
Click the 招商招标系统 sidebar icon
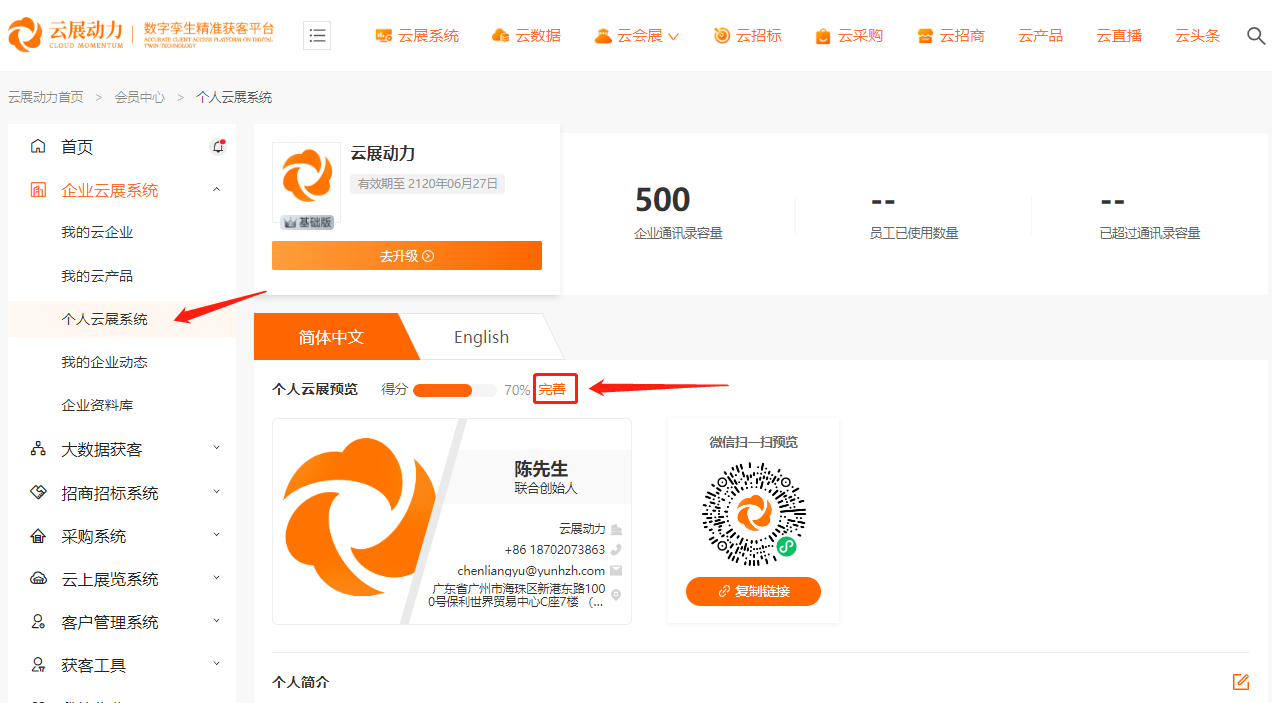[x=38, y=493]
